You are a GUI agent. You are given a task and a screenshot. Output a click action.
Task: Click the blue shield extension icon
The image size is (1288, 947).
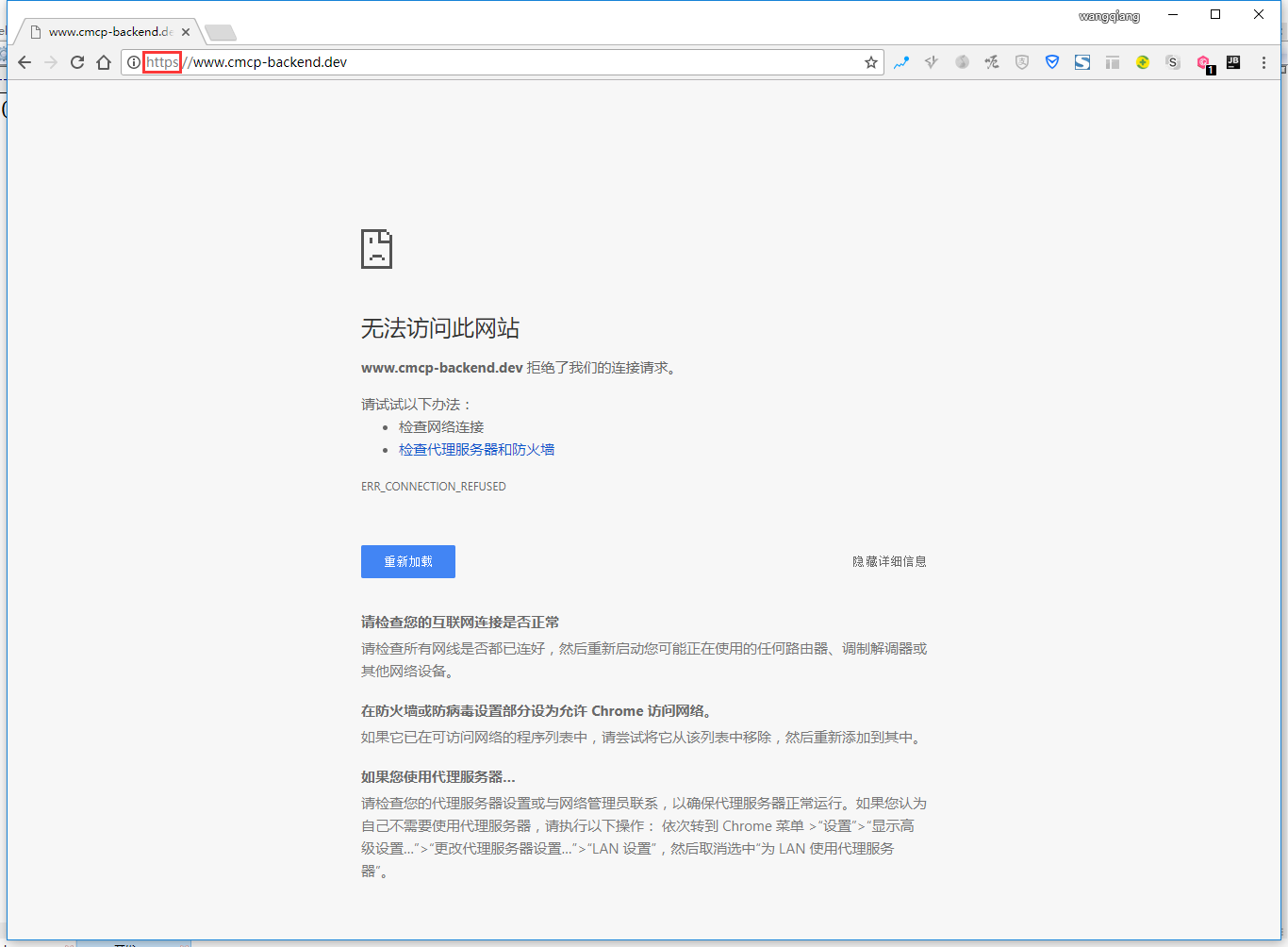click(x=1052, y=62)
